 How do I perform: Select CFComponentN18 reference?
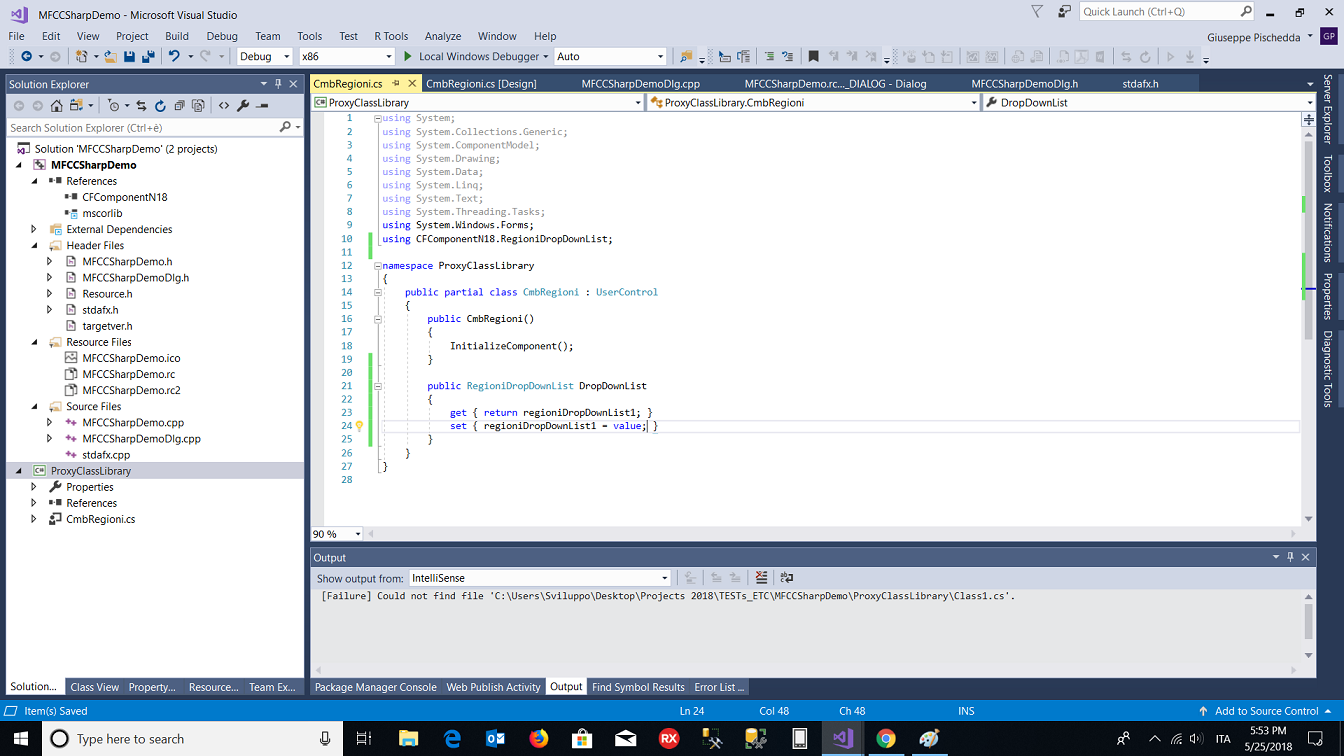tap(124, 197)
